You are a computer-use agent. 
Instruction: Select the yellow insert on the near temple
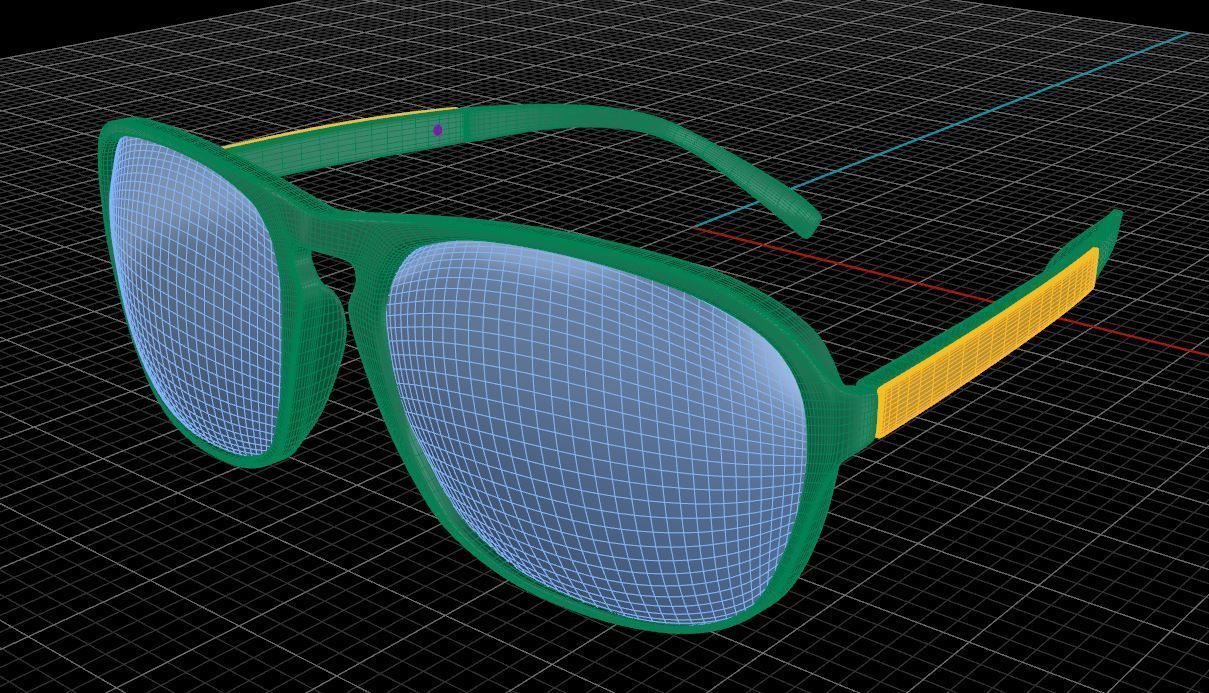[988, 342]
